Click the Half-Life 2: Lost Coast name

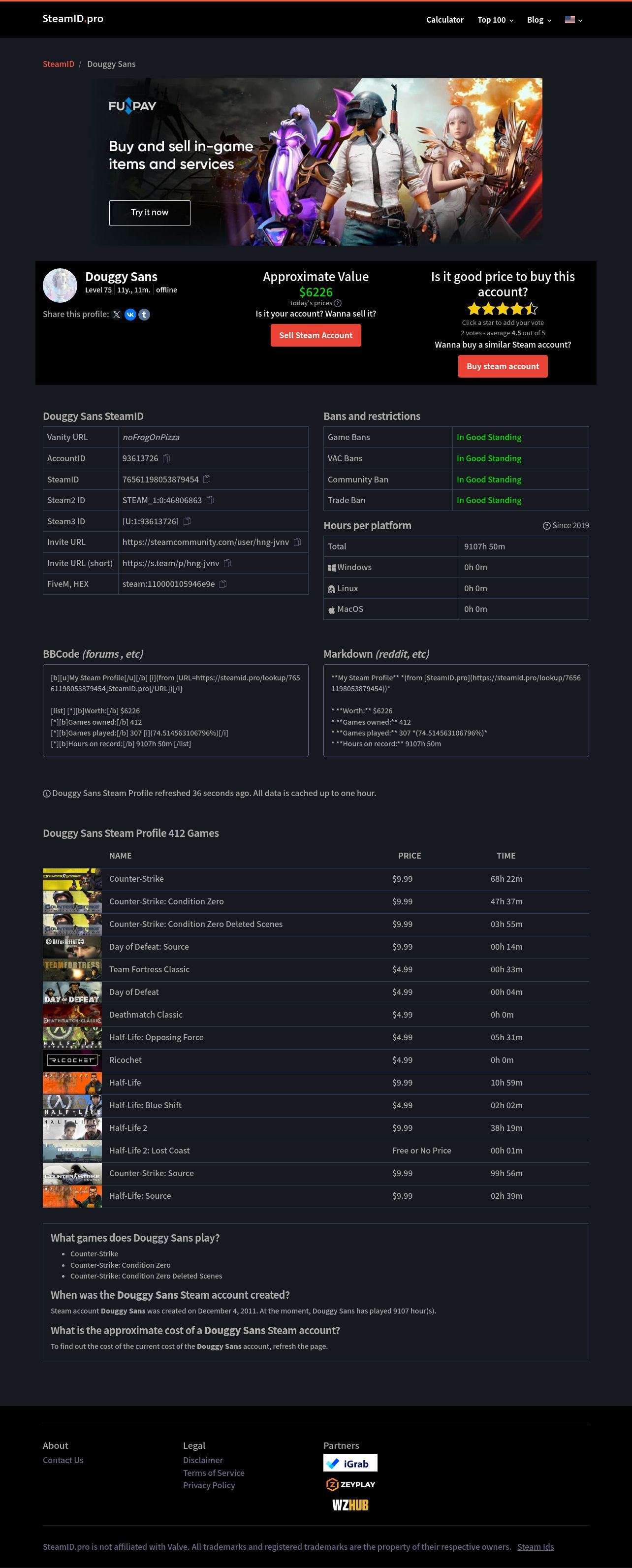tap(150, 1151)
